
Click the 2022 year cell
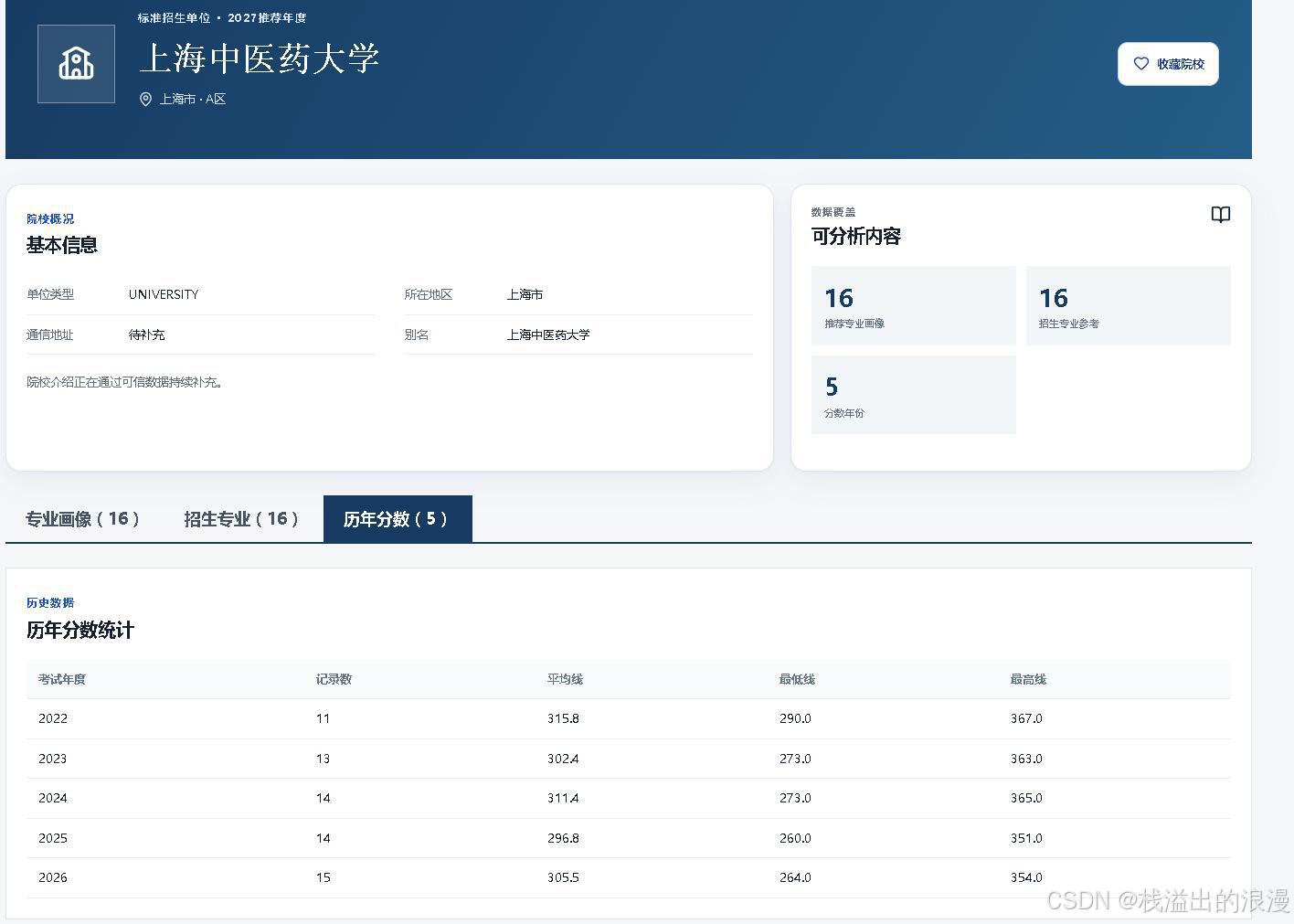click(x=53, y=718)
